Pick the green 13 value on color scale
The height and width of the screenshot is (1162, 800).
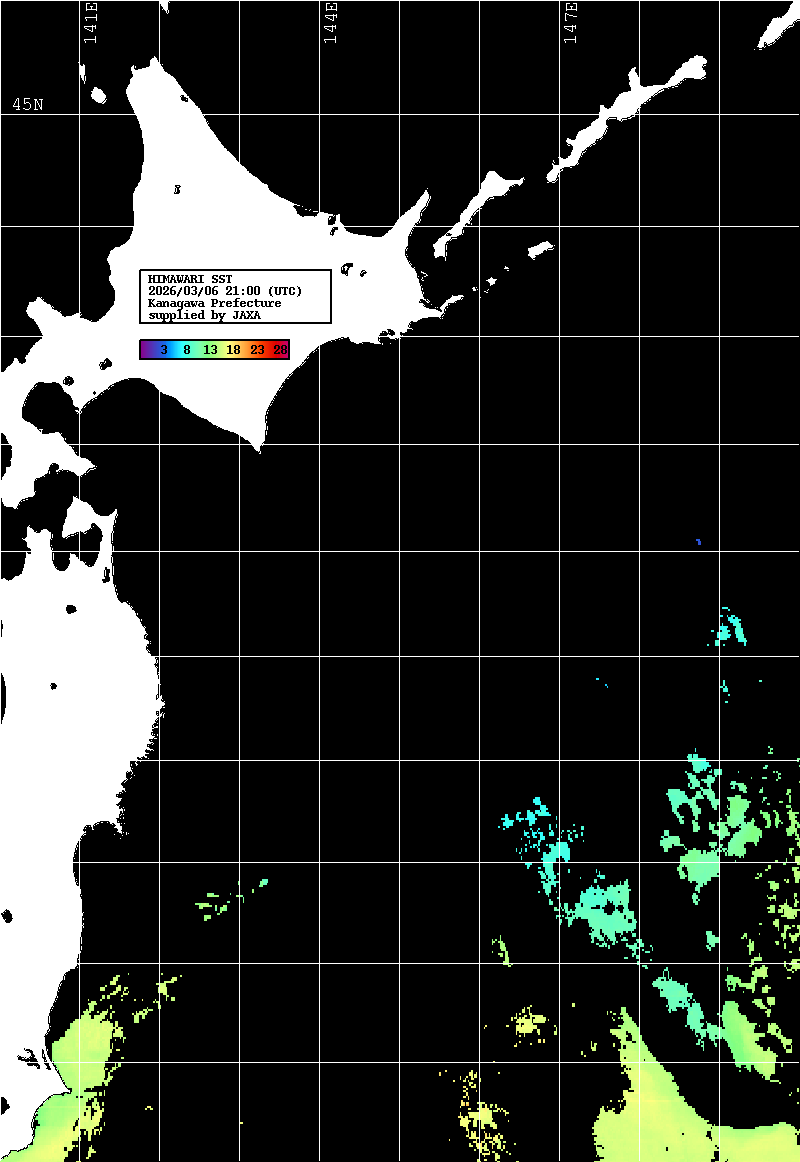pos(210,350)
